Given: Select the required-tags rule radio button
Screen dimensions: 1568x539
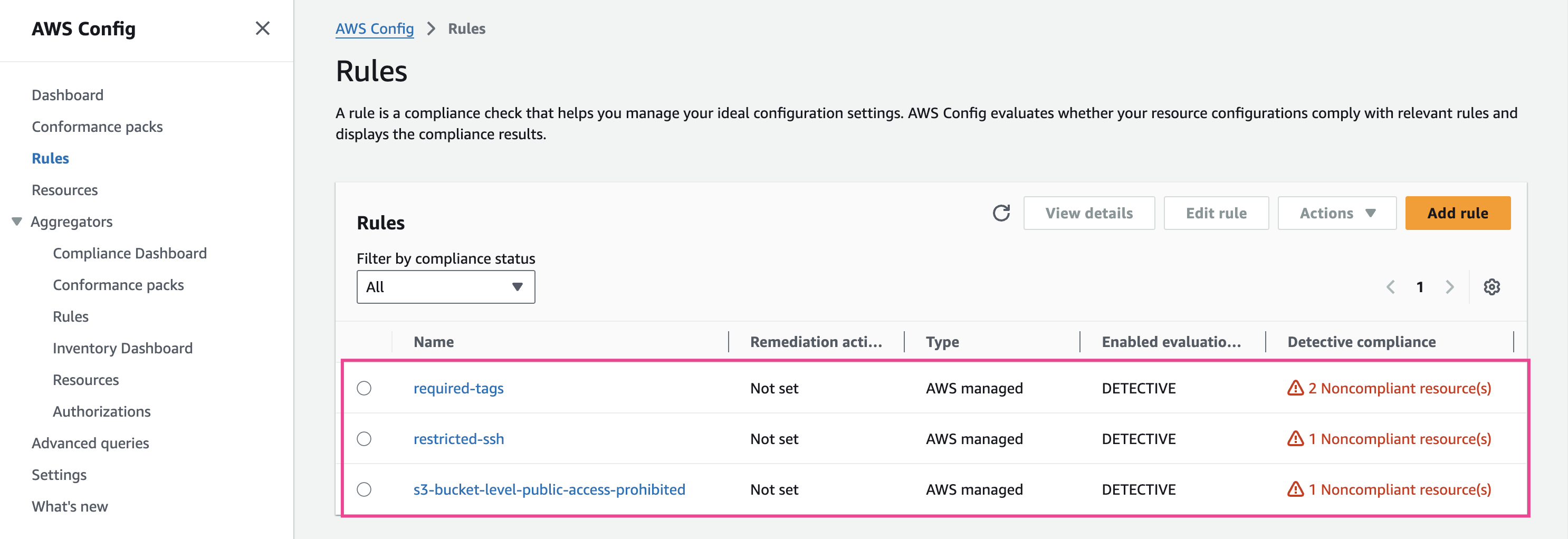Looking at the screenshot, I should pyautogui.click(x=364, y=388).
